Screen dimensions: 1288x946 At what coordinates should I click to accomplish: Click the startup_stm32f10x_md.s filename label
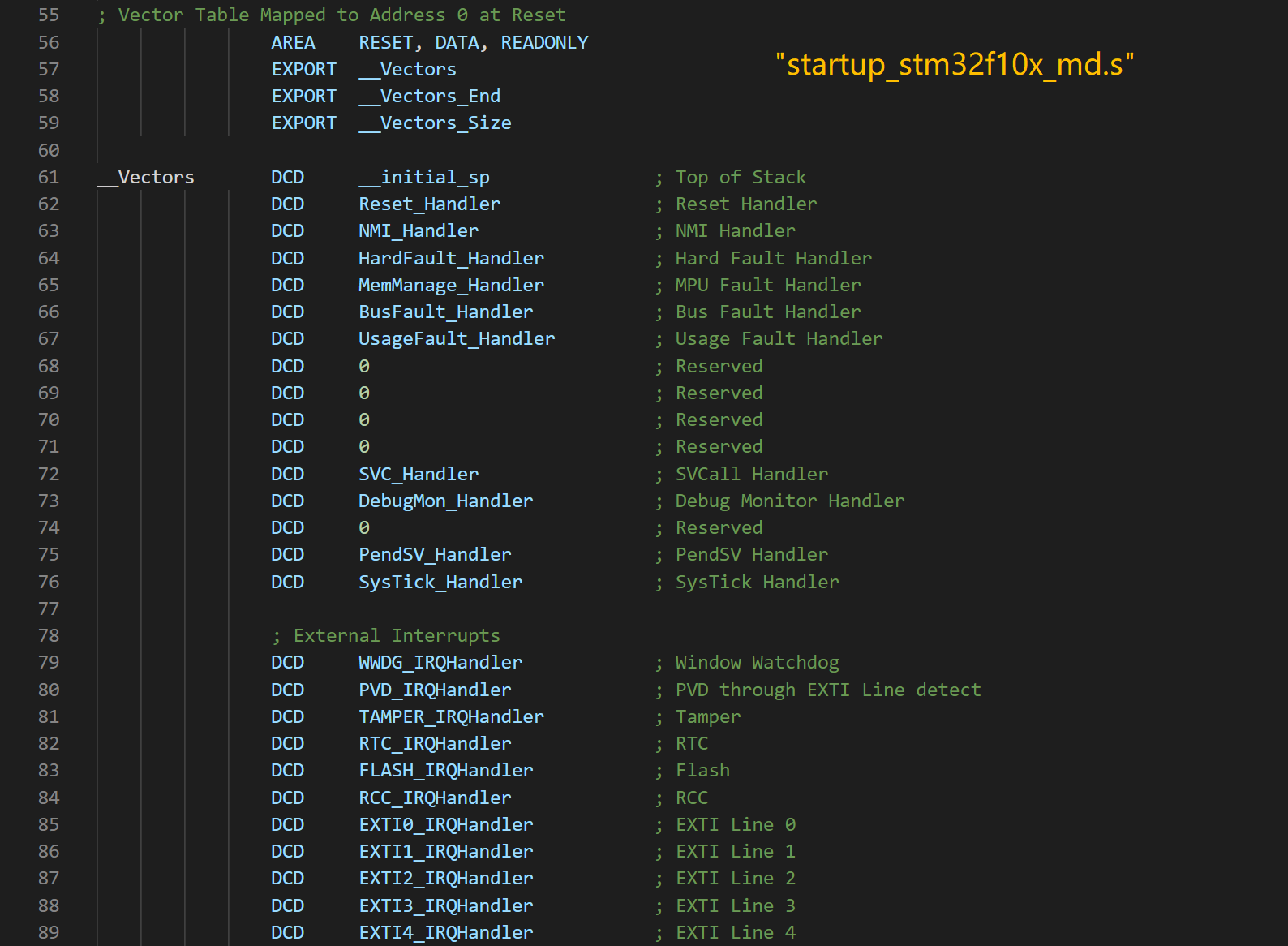coord(955,64)
